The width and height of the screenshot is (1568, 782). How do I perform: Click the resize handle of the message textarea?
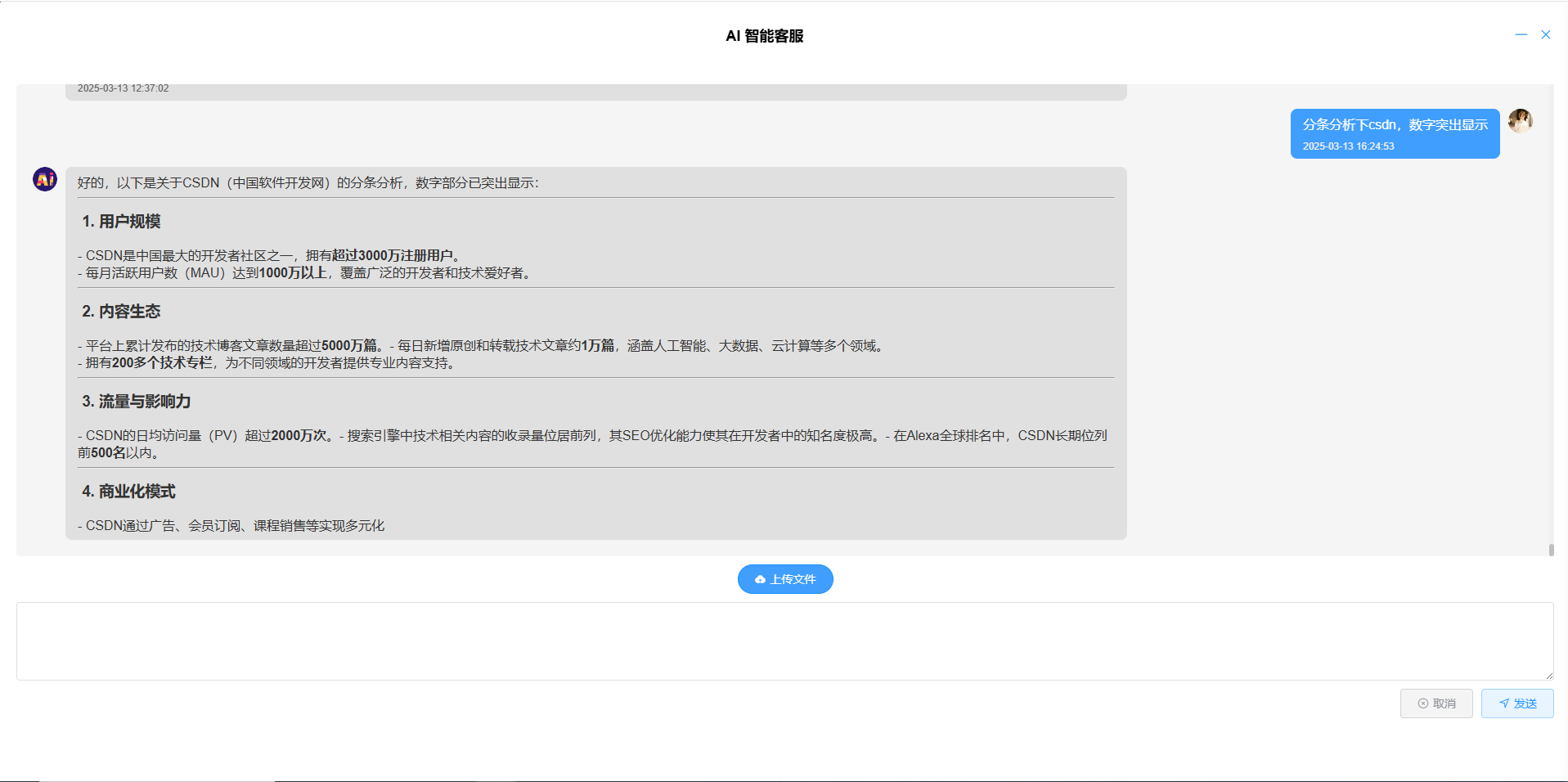click(x=1548, y=676)
